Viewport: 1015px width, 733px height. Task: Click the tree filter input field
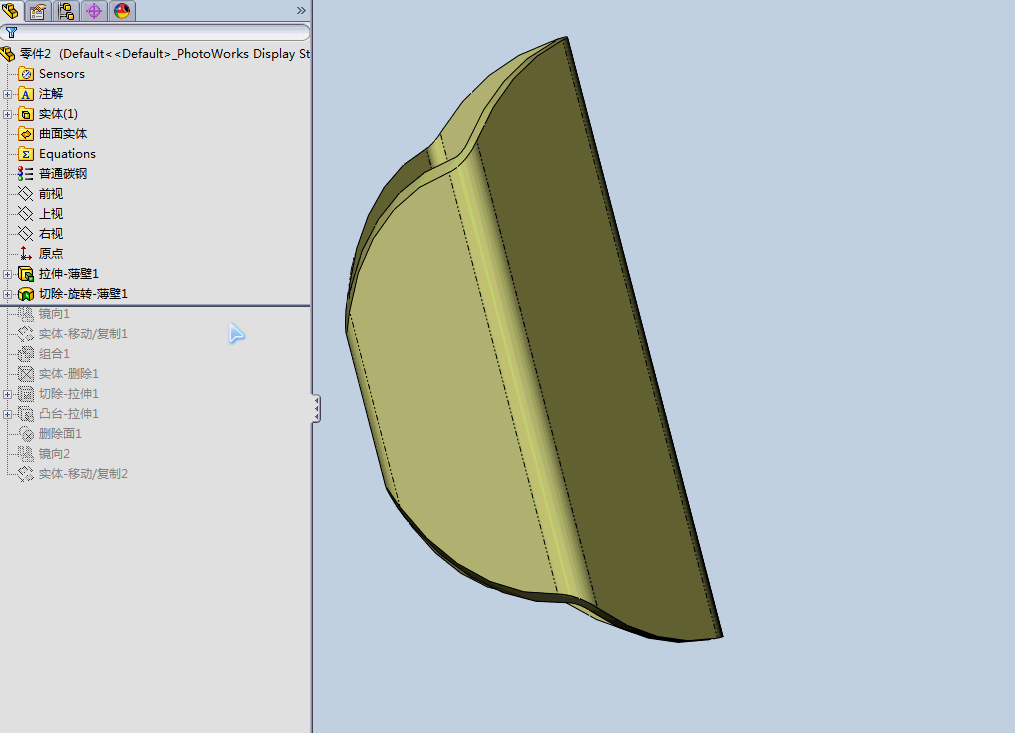[x=155, y=32]
